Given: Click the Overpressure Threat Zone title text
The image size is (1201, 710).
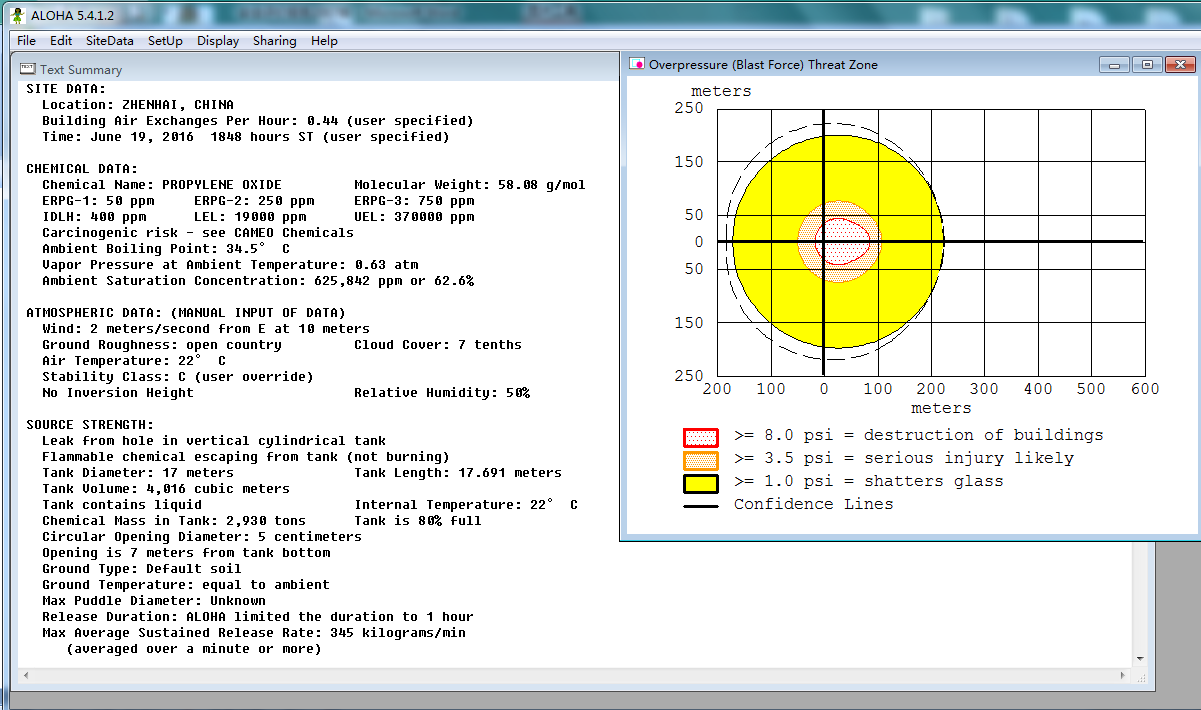Looking at the screenshot, I should point(763,64).
